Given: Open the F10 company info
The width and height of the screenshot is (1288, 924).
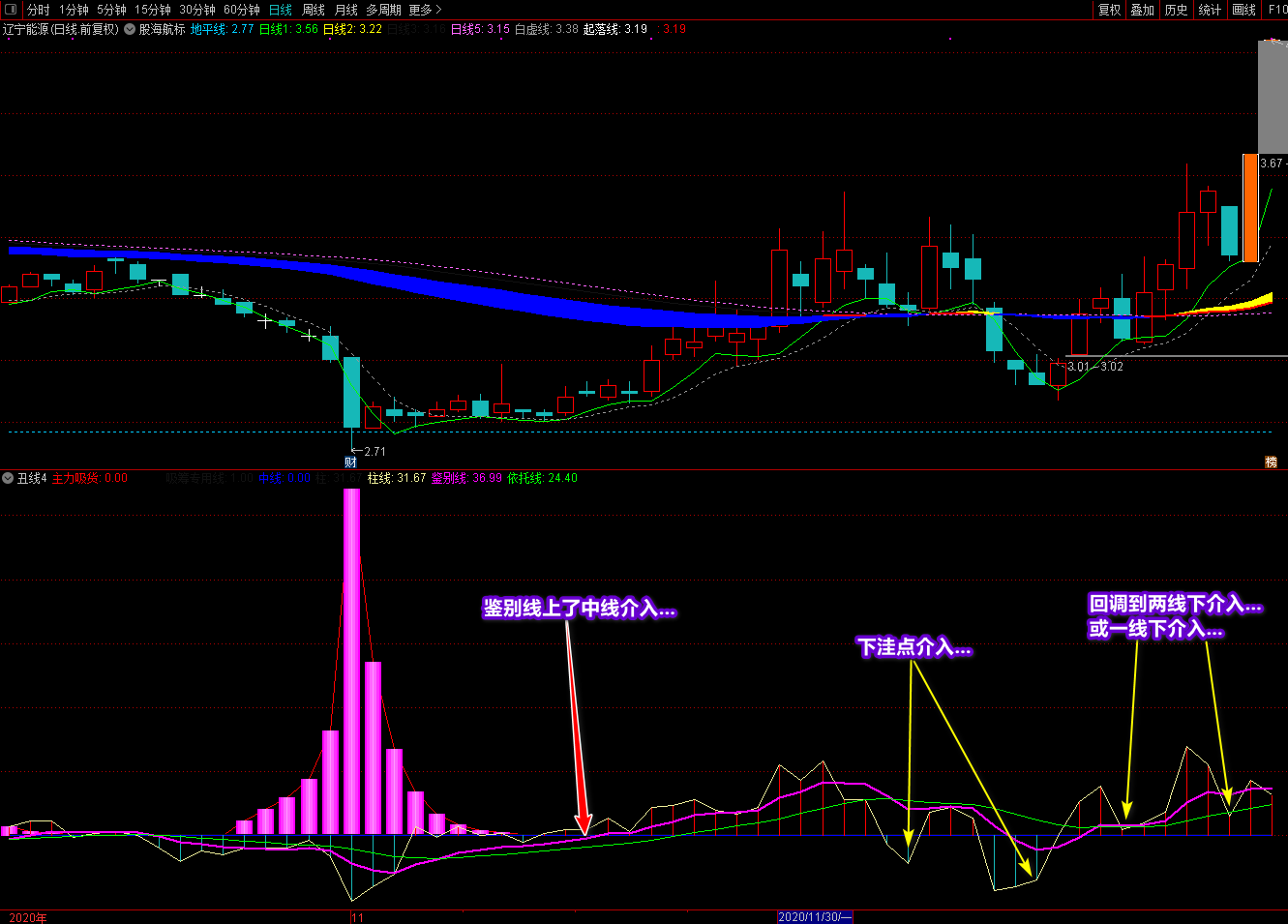Looking at the screenshot, I should click(x=1276, y=10).
